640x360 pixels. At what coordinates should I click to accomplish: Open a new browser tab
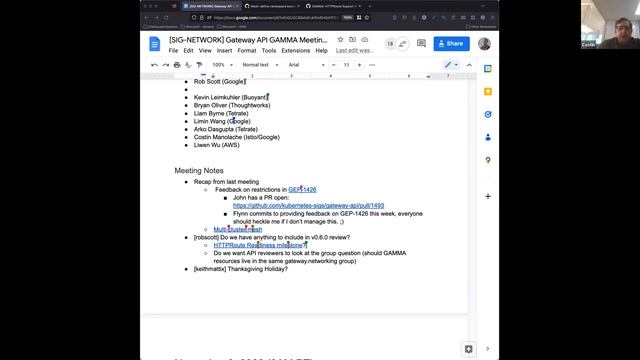click(370, 6)
